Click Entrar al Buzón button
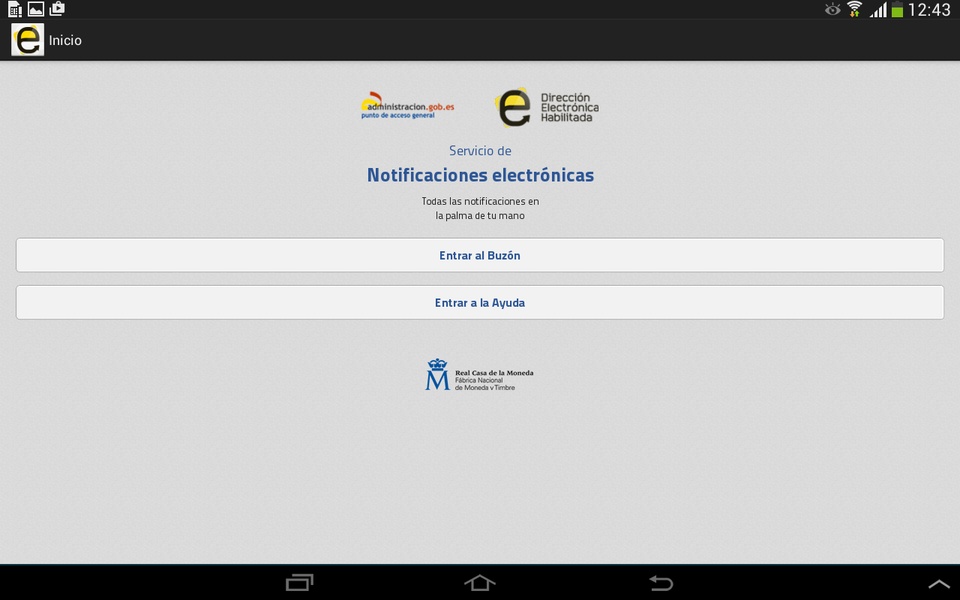 pyautogui.click(x=480, y=255)
